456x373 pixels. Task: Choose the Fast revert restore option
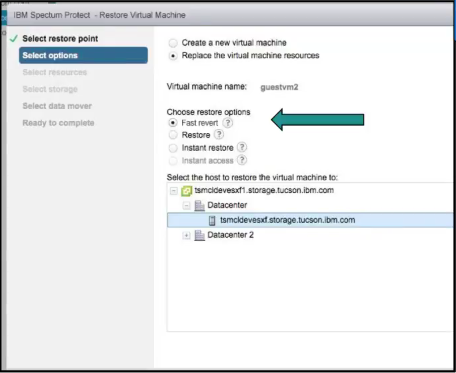pyautogui.click(x=173, y=123)
